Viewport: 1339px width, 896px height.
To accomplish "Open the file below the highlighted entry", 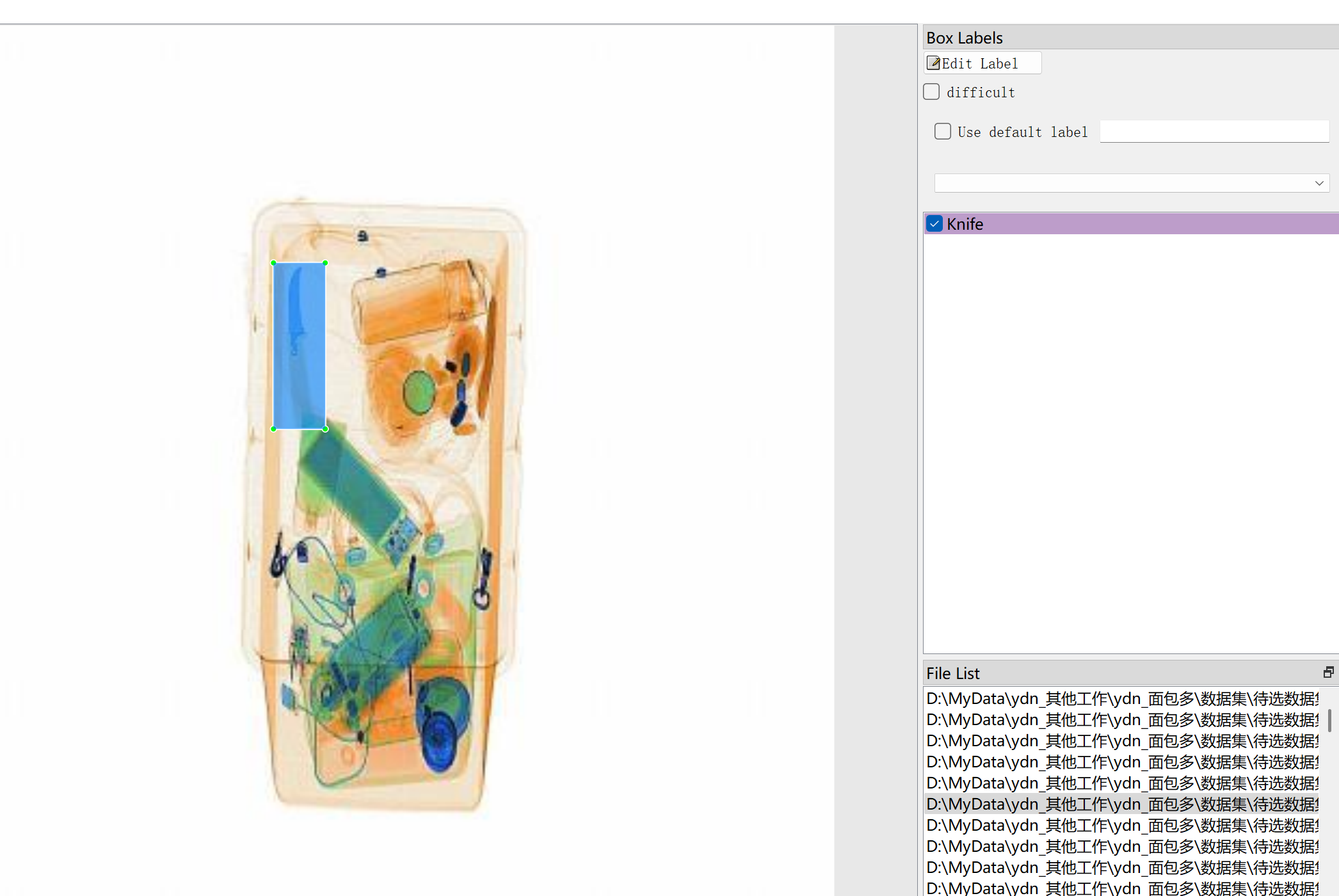I will point(1121,825).
